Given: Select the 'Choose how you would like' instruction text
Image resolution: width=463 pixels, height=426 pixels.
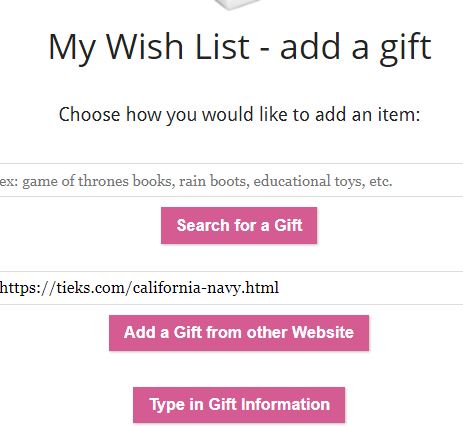Looking at the screenshot, I should [x=239, y=115].
